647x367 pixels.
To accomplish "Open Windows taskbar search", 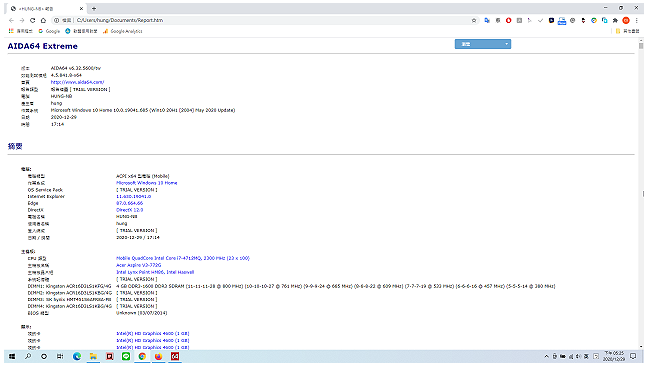I will 28,356.
